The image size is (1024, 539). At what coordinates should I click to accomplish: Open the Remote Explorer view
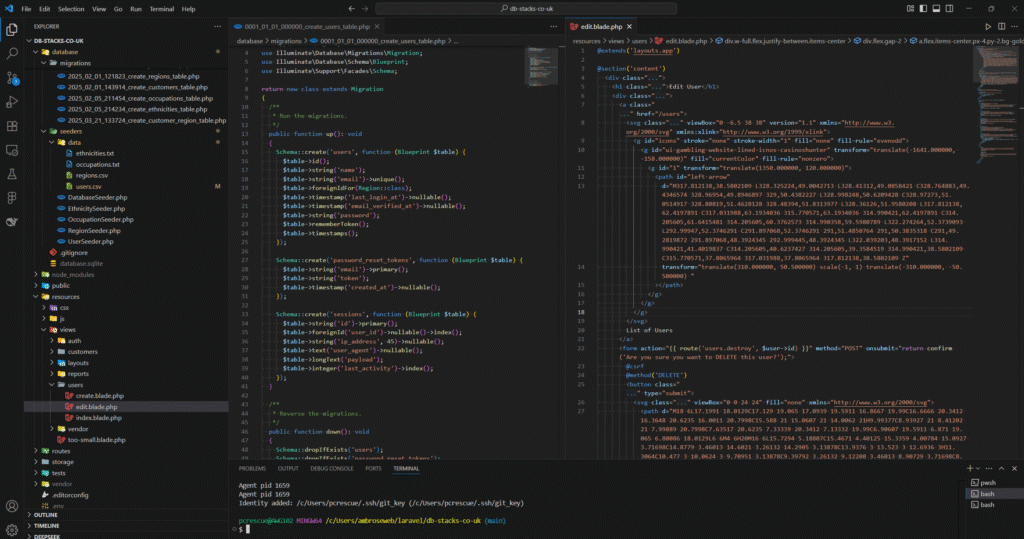(x=12, y=150)
